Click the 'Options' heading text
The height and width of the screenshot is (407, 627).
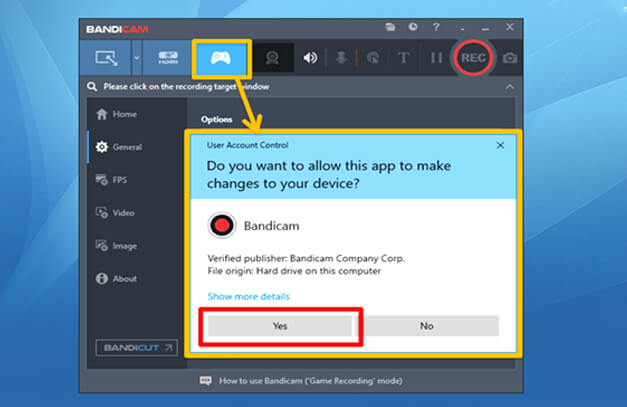point(216,120)
